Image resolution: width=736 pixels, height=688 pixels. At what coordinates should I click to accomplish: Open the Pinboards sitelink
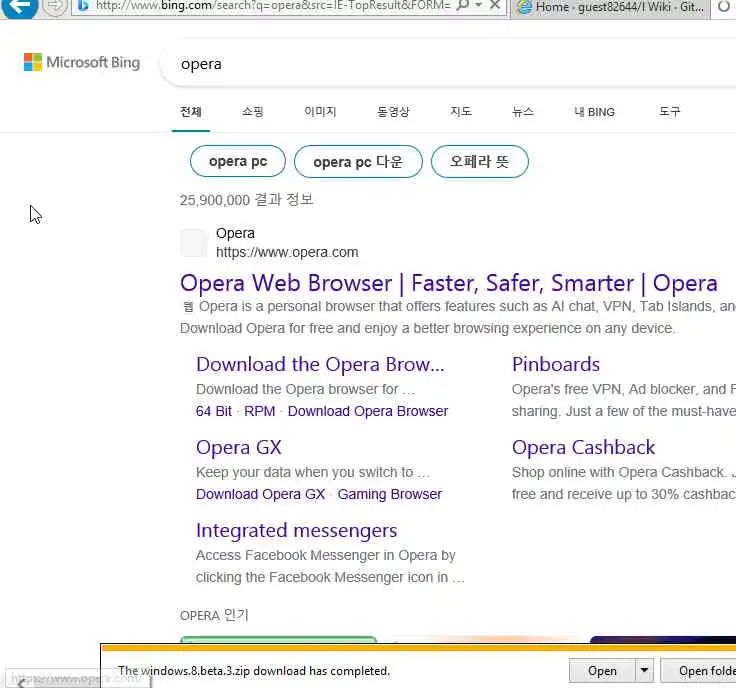coord(556,365)
